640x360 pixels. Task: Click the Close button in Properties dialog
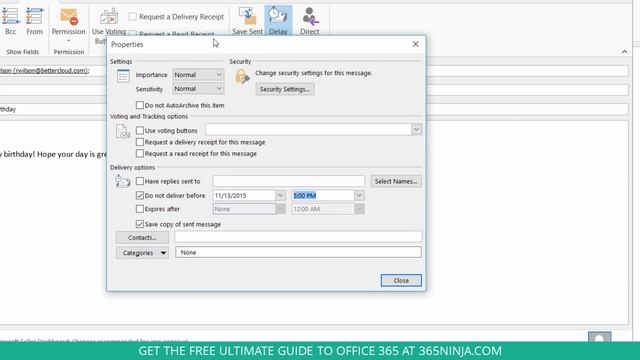point(401,280)
